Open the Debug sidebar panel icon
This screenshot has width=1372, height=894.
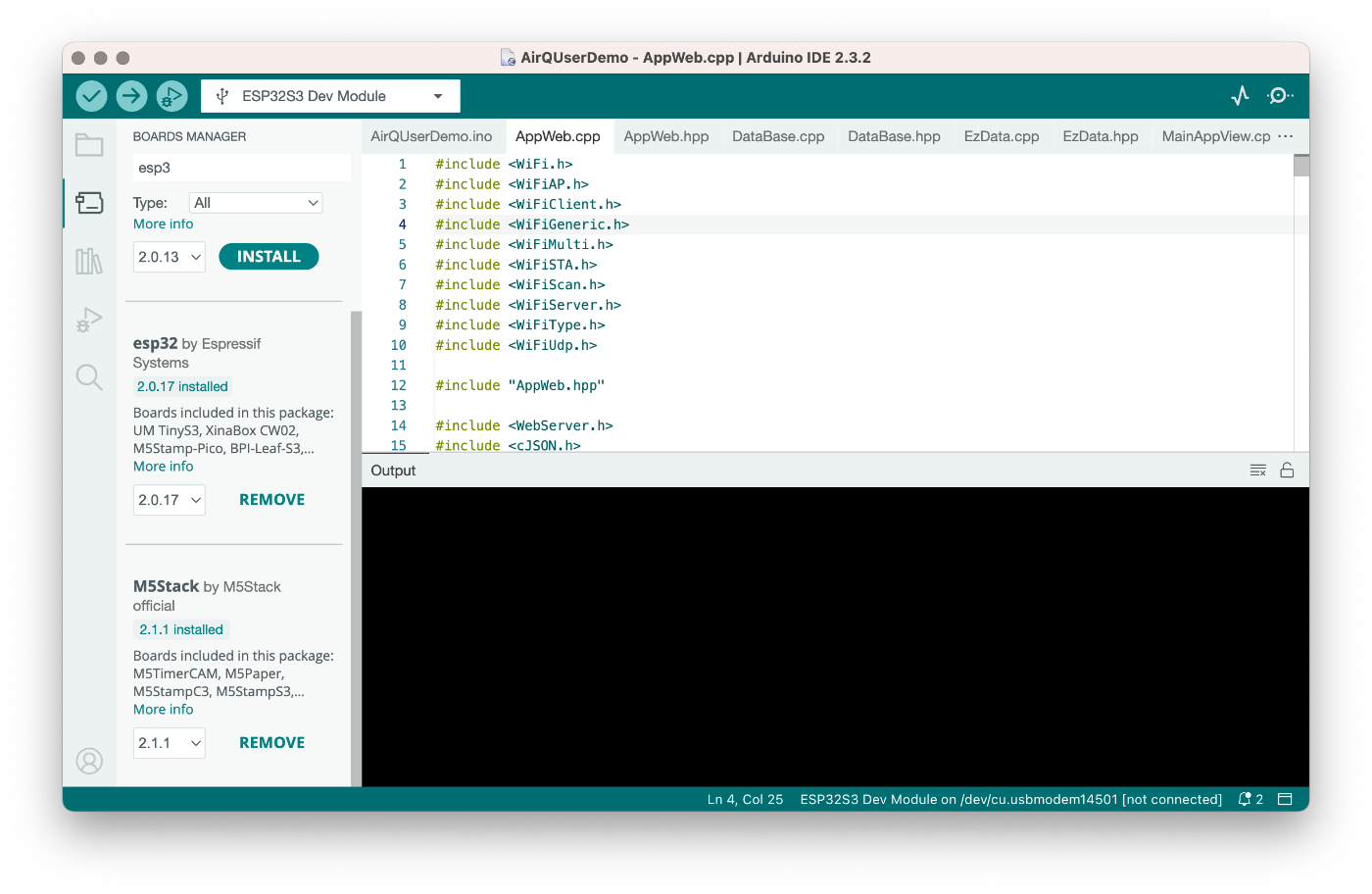[x=89, y=320]
